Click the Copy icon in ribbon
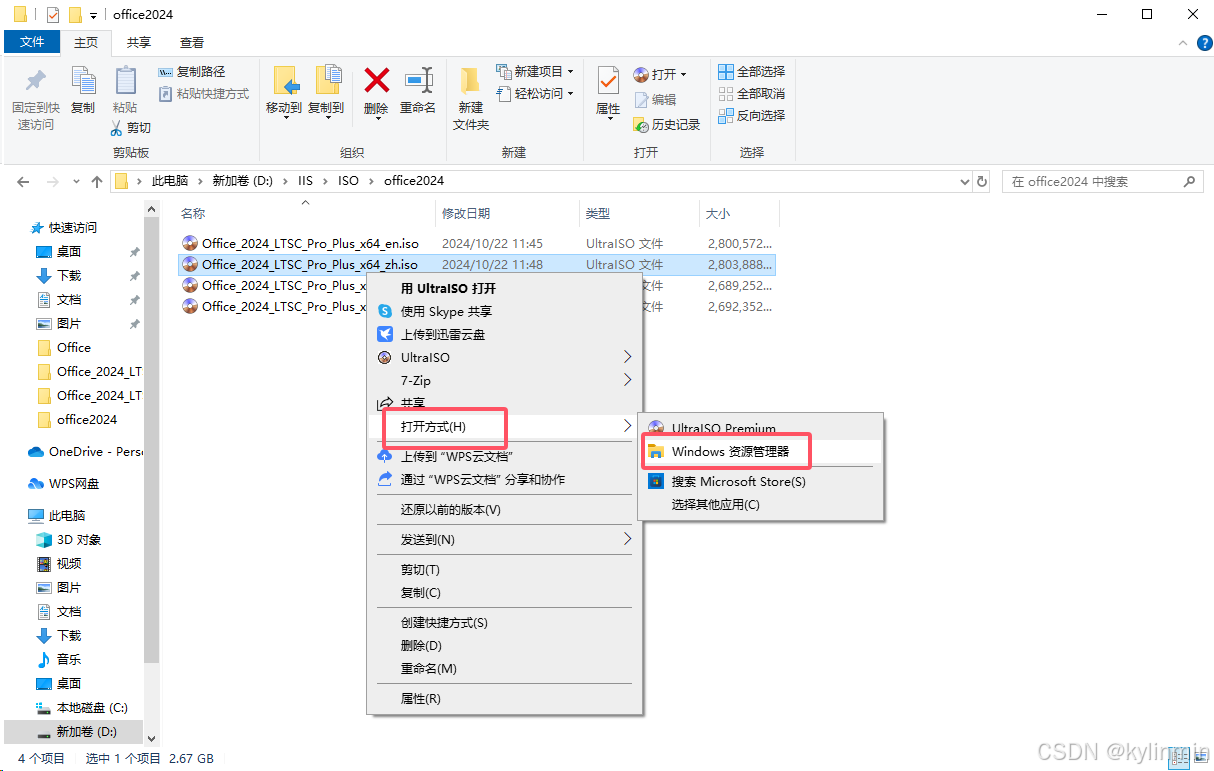Screen dimensions: 1214x771 point(83,82)
